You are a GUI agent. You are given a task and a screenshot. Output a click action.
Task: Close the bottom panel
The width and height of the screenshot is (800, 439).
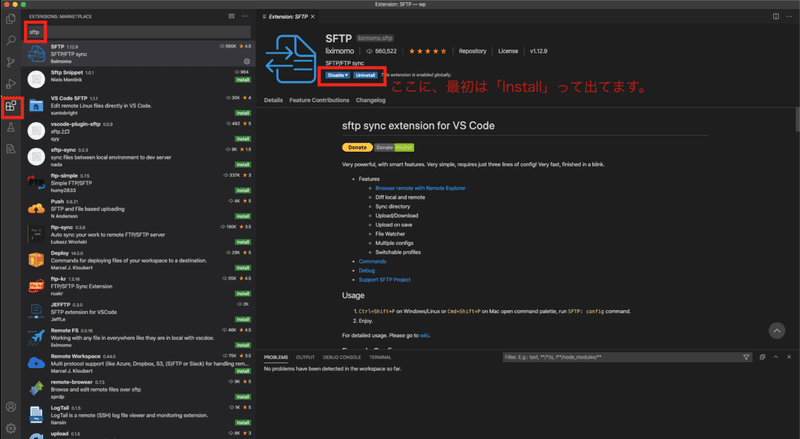click(789, 357)
